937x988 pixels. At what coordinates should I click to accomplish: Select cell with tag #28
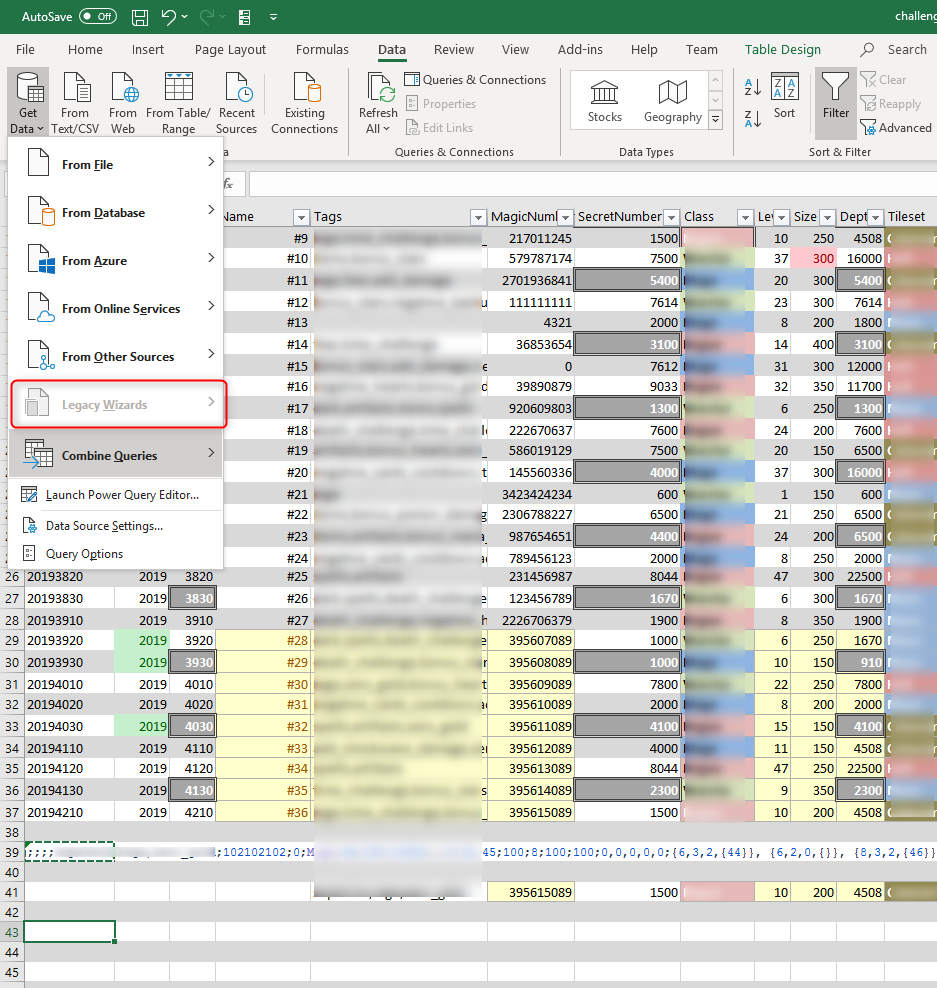pos(263,641)
